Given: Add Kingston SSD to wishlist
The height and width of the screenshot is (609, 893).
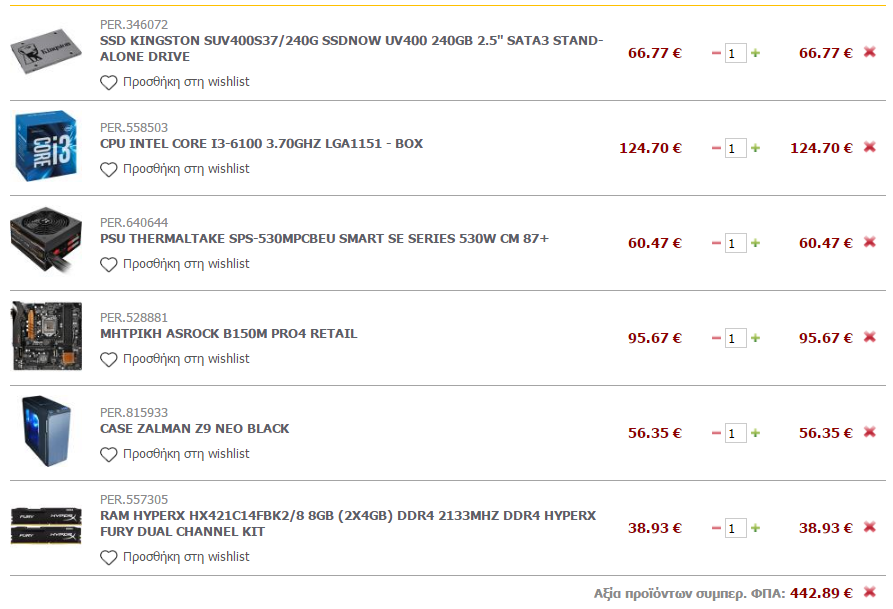Looking at the screenshot, I should point(175,82).
